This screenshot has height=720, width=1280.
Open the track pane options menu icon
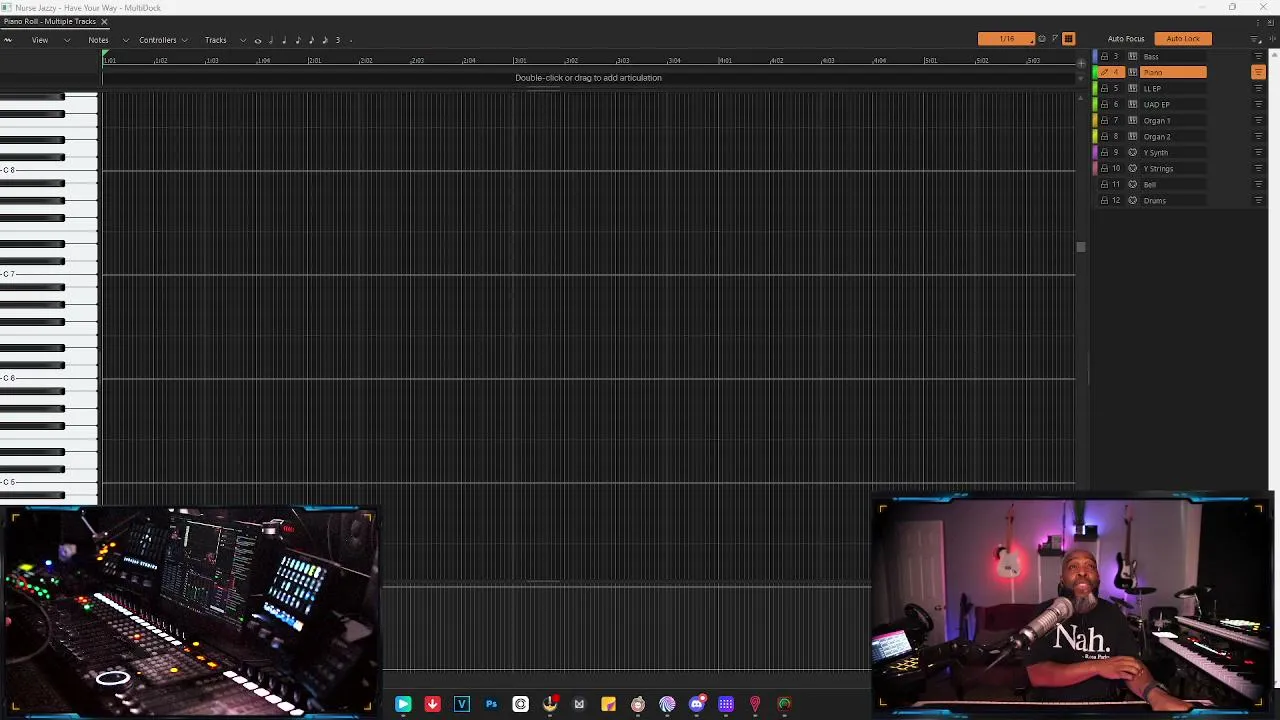point(1256,39)
